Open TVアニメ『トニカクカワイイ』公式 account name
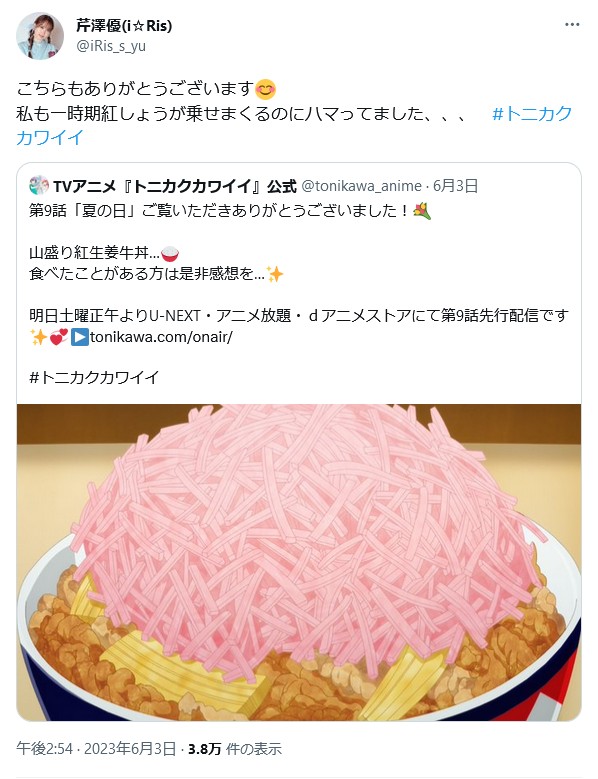The height and width of the screenshot is (779, 598). [x=175, y=186]
